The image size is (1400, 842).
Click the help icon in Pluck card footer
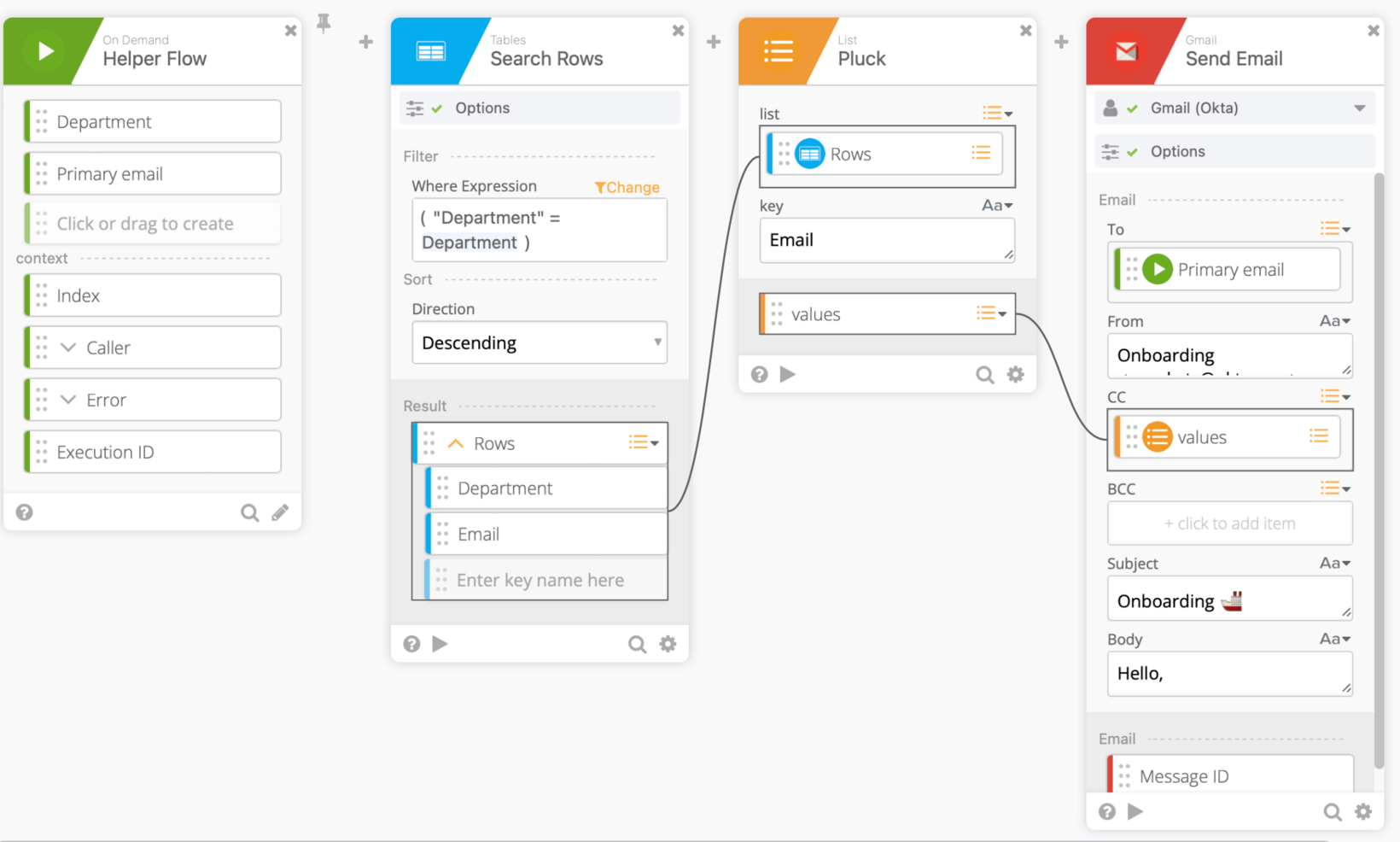click(759, 375)
